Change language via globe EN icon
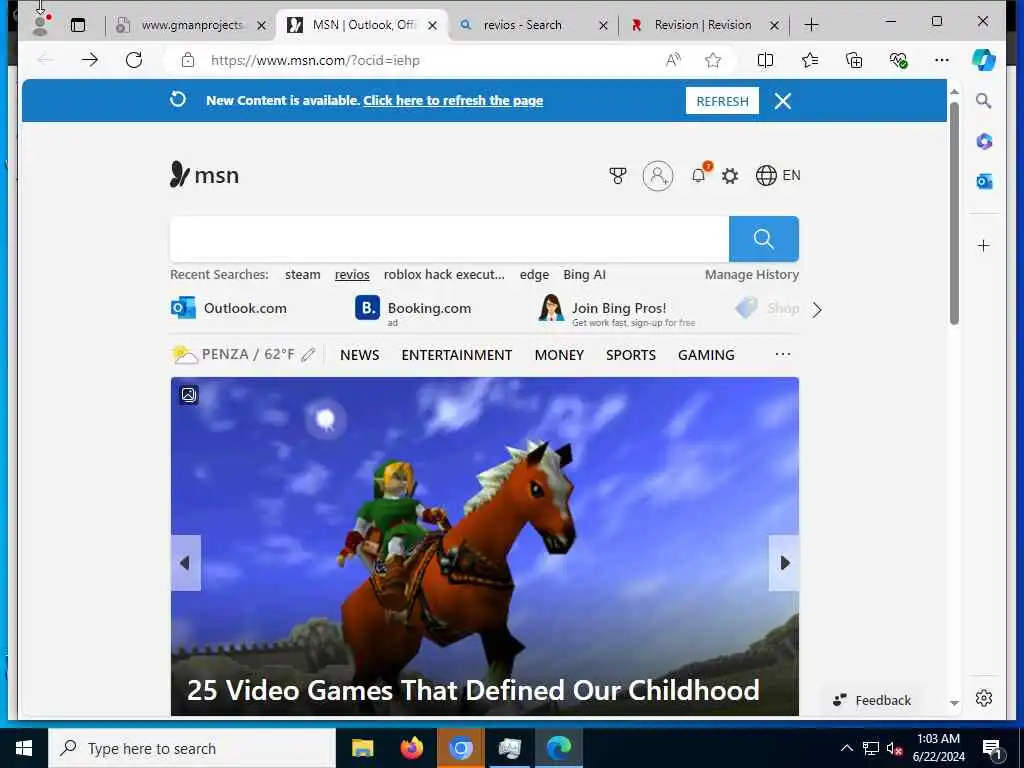The width and height of the screenshot is (1024, 768). [778, 175]
